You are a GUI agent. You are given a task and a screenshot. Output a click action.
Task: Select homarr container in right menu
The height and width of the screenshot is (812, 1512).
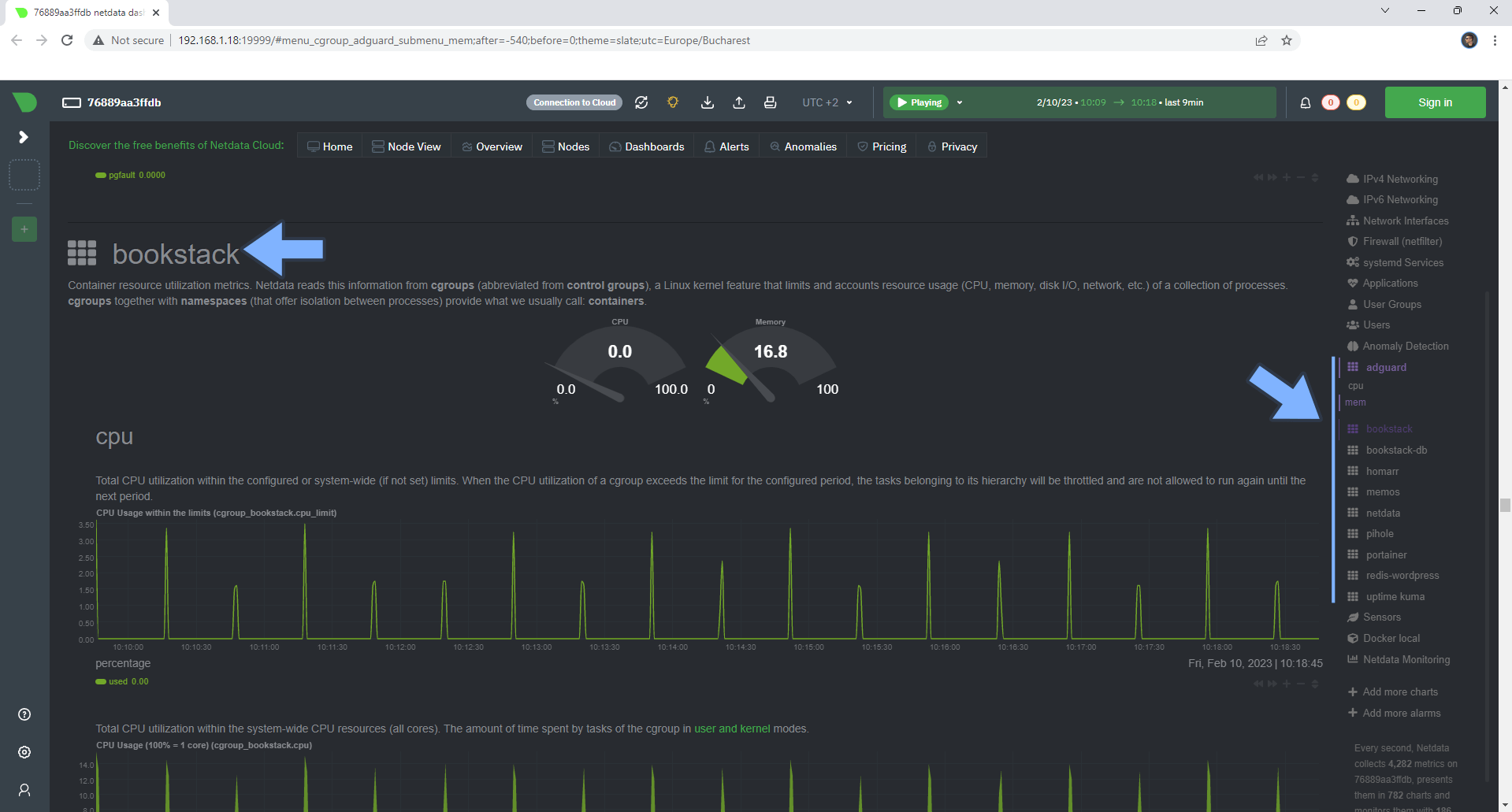(1373, 471)
